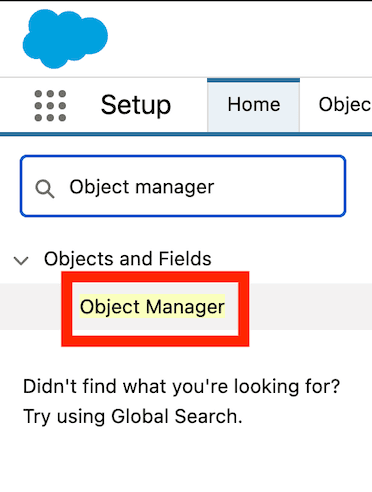Select the Home navigation tab in Setup
The image size is (372, 492).
pyautogui.click(x=254, y=105)
